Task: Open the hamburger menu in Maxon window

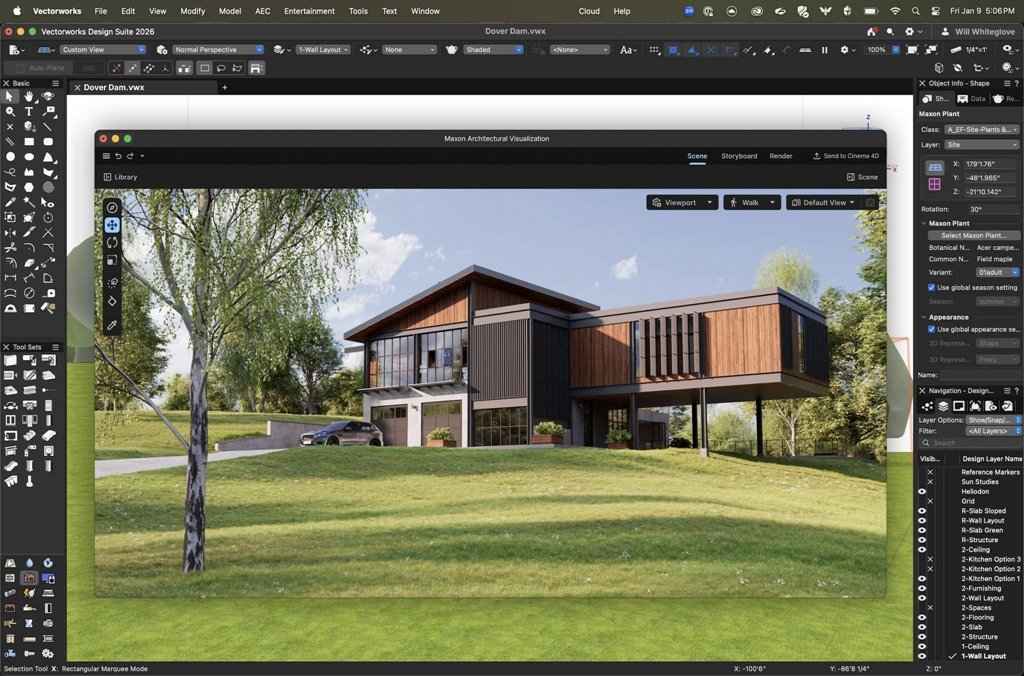Action: pos(106,156)
